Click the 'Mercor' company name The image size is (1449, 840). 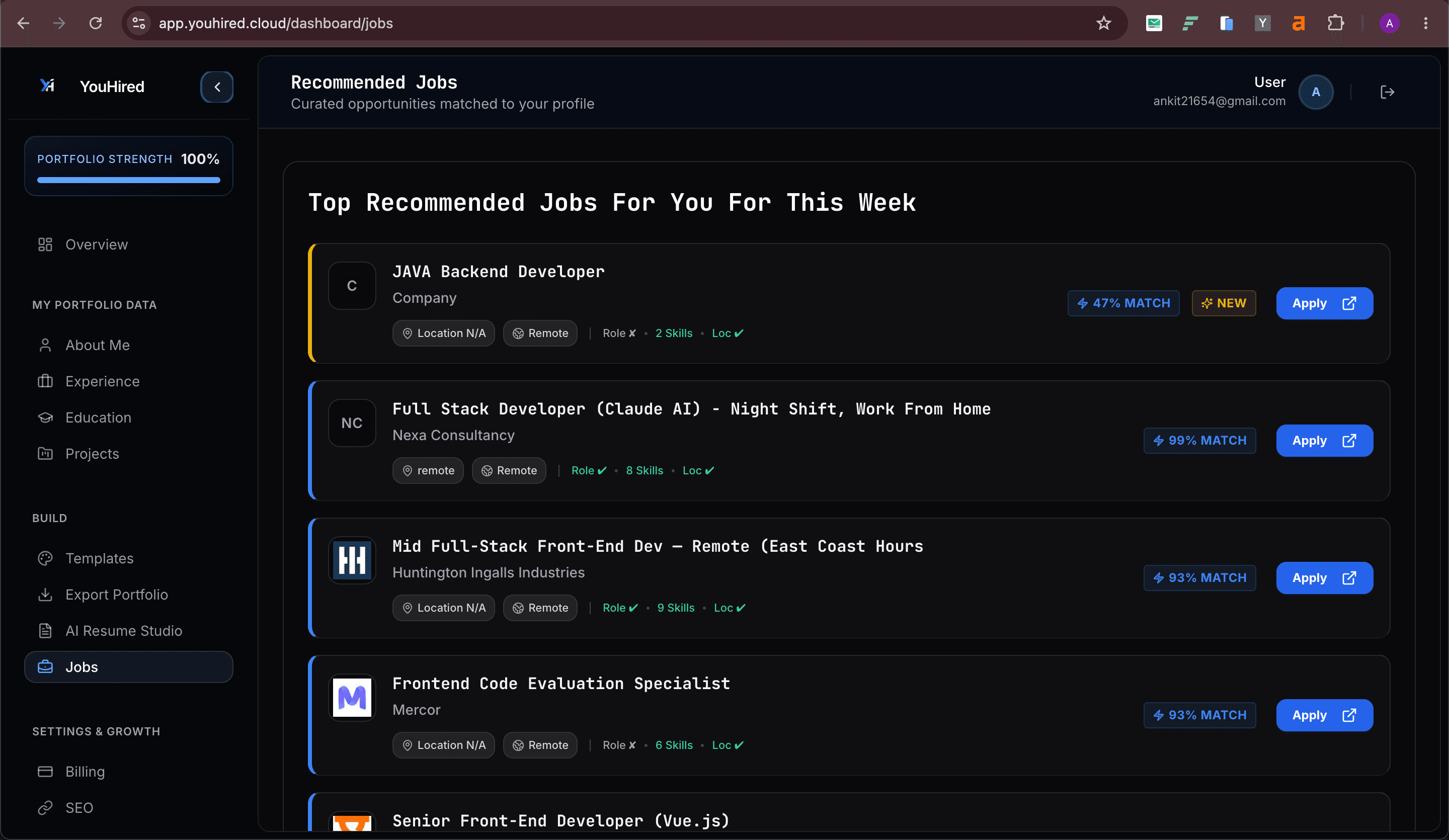(416, 710)
